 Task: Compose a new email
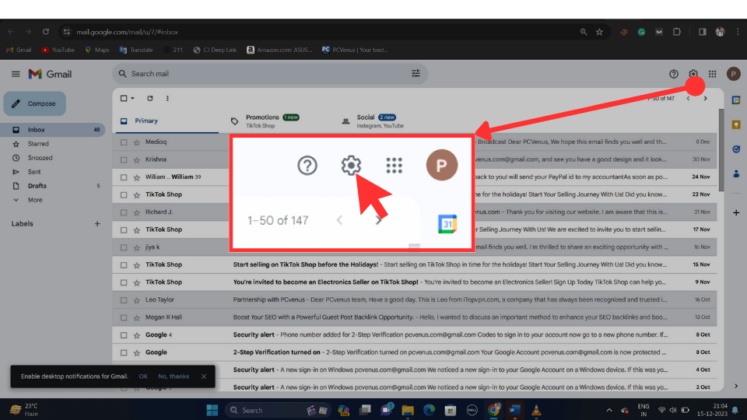35,103
